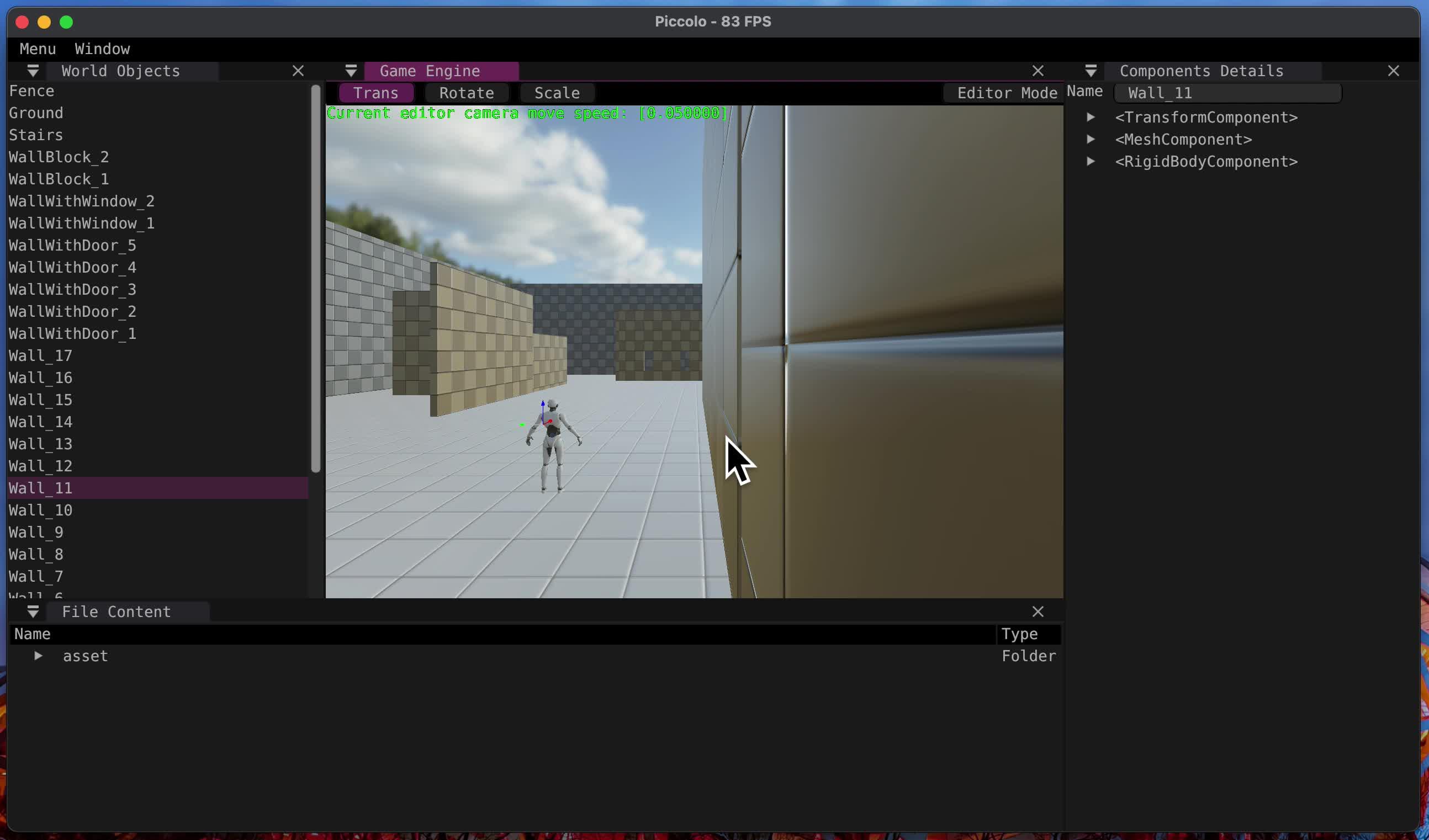This screenshot has width=1429, height=840.
Task: Open Game Engine panel dropdown arrow icon
Action: click(351, 71)
